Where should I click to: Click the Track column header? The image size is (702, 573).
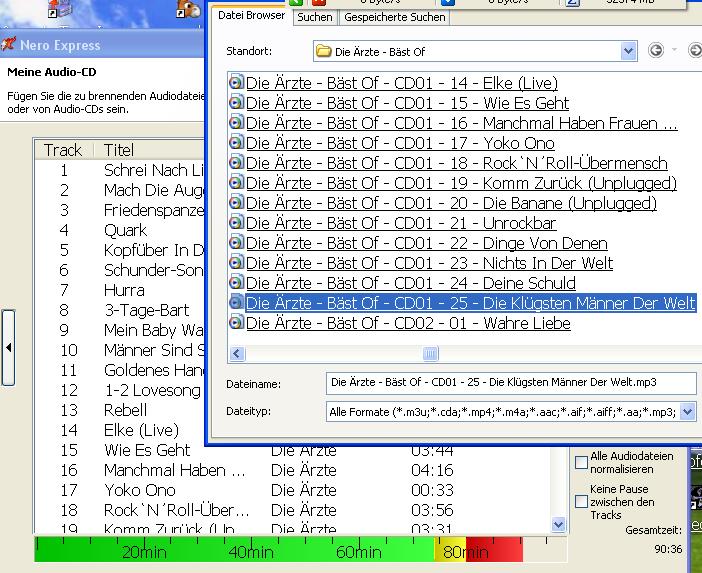point(63,150)
